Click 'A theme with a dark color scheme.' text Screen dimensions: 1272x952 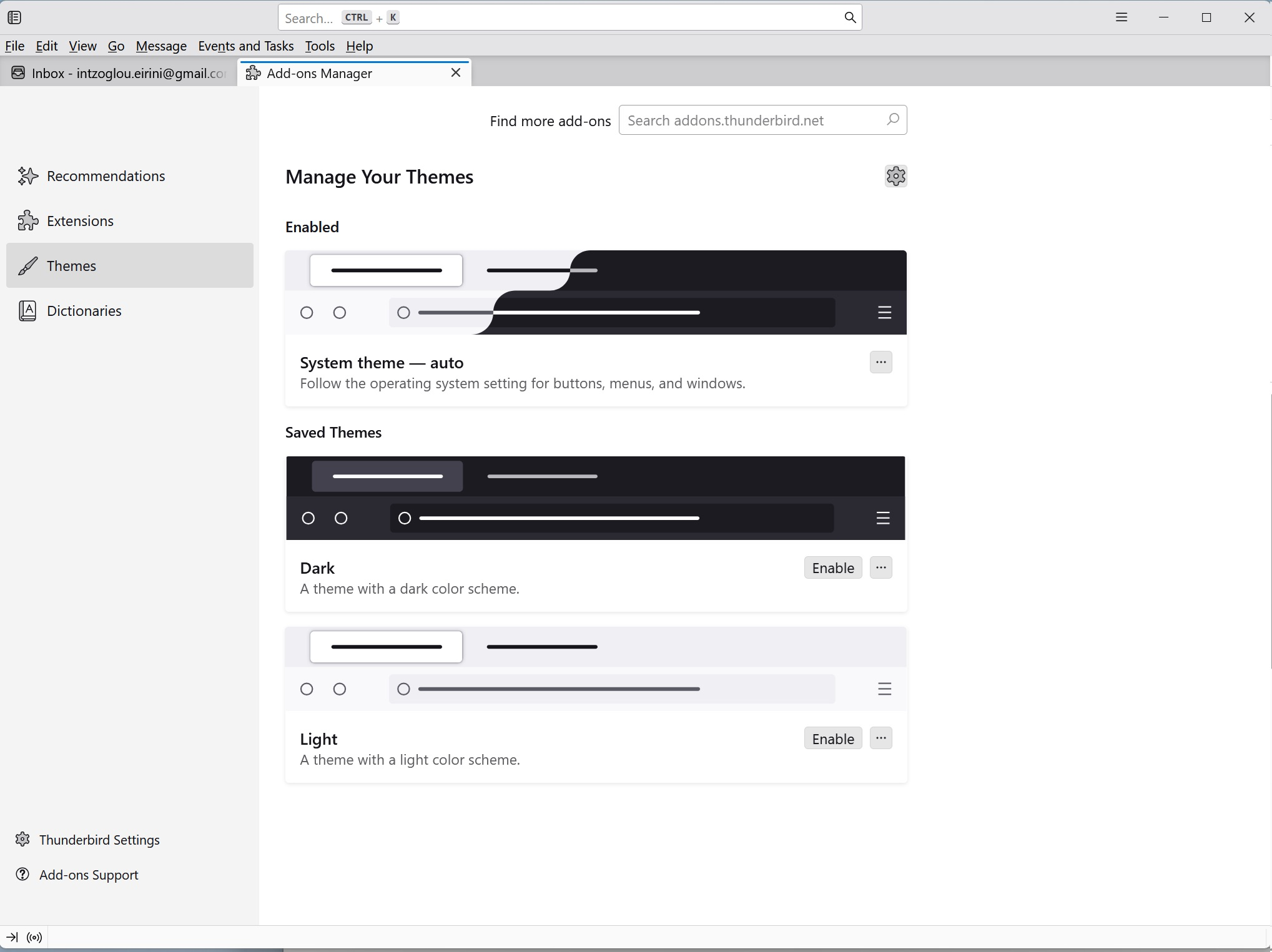[410, 589]
